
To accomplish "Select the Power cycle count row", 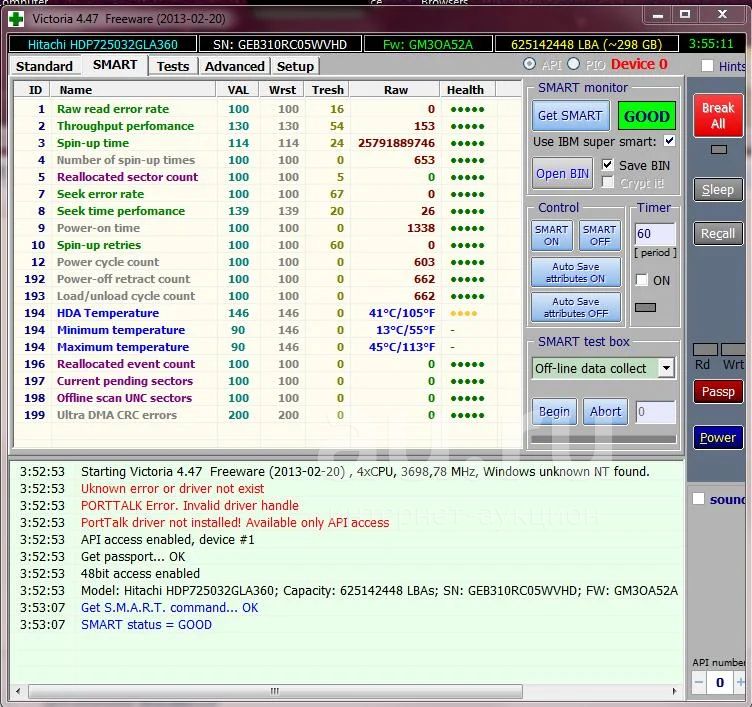I will pos(268,262).
